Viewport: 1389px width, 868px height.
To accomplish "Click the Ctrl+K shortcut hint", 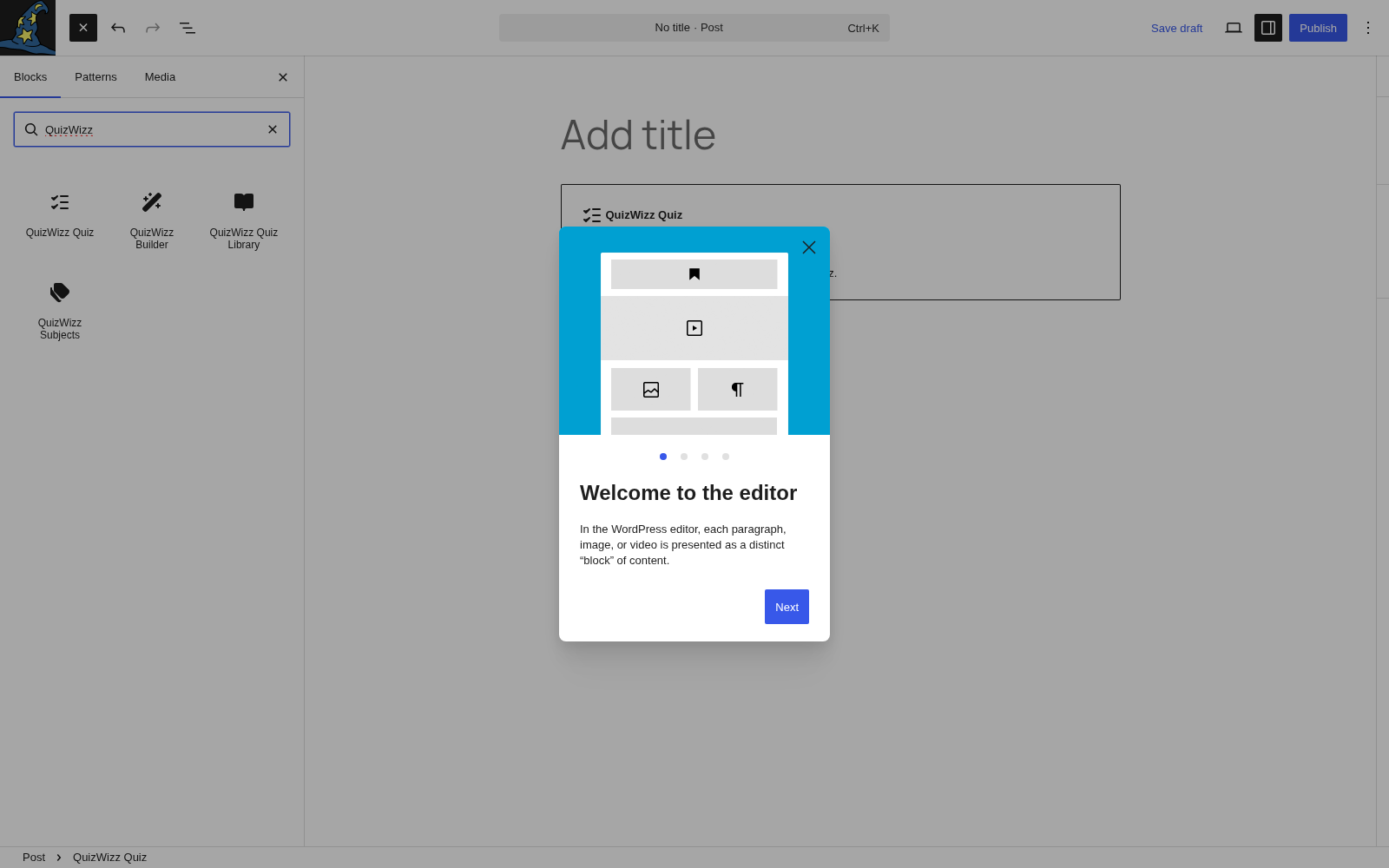I will click(863, 29).
